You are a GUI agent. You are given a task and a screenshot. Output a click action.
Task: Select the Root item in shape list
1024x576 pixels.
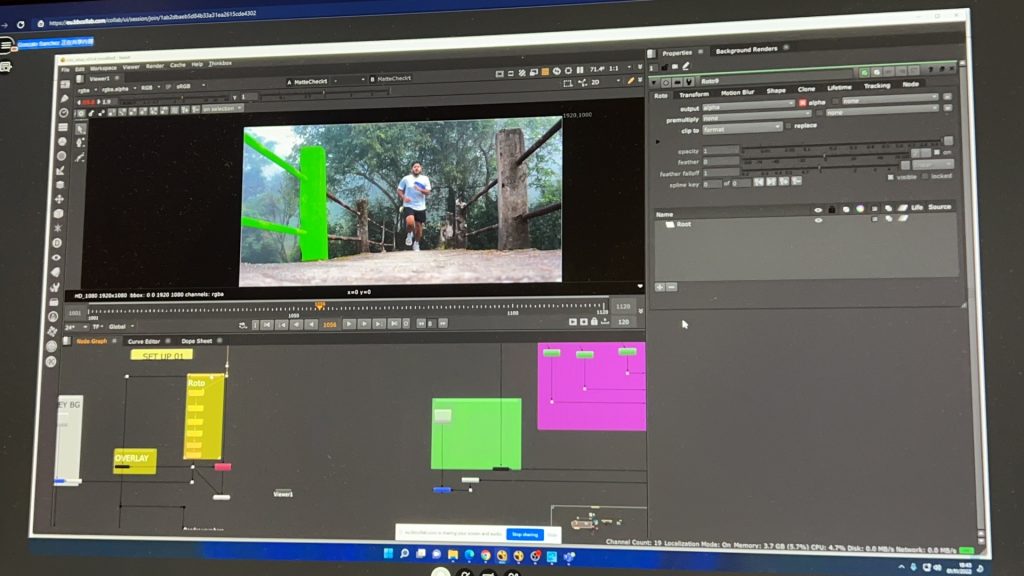tap(683, 224)
